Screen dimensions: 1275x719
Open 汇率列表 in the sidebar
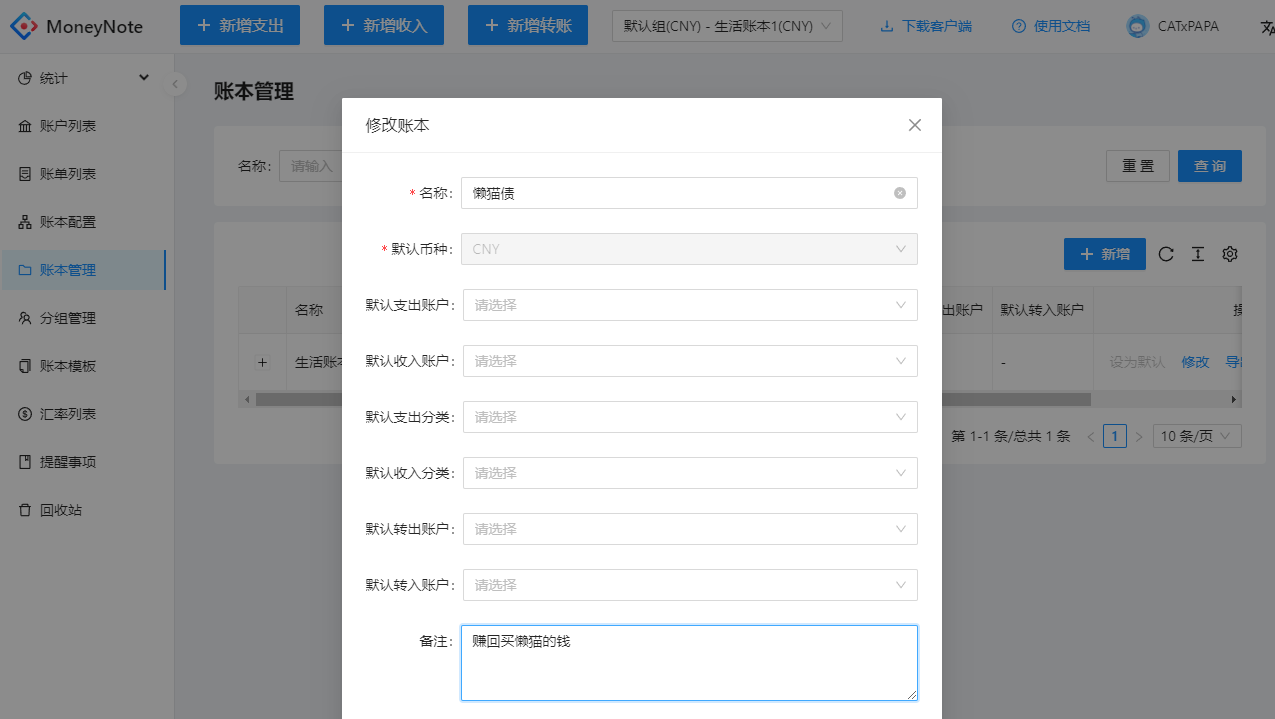click(x=83, y=414)
